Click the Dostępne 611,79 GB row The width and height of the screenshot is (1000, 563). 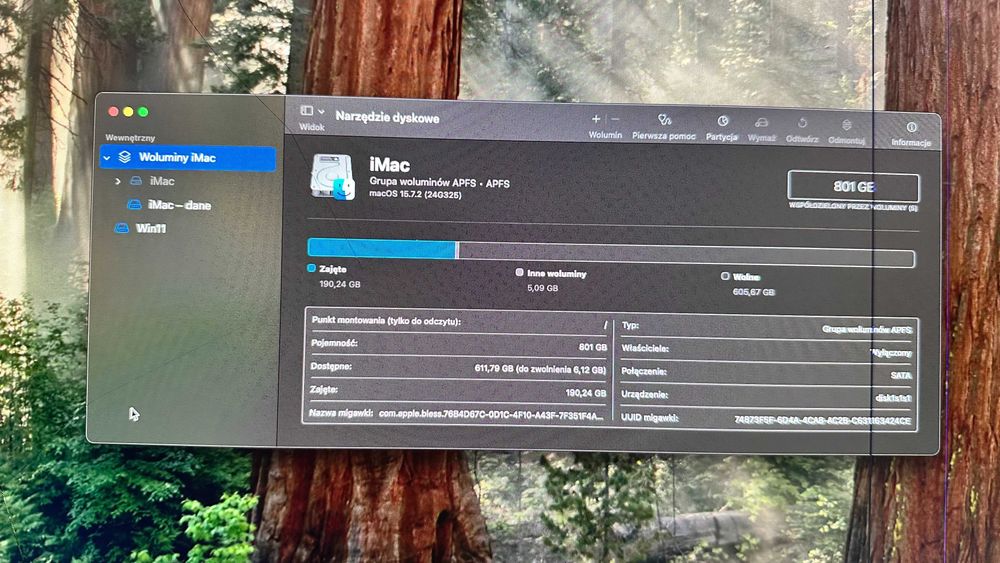459,368
